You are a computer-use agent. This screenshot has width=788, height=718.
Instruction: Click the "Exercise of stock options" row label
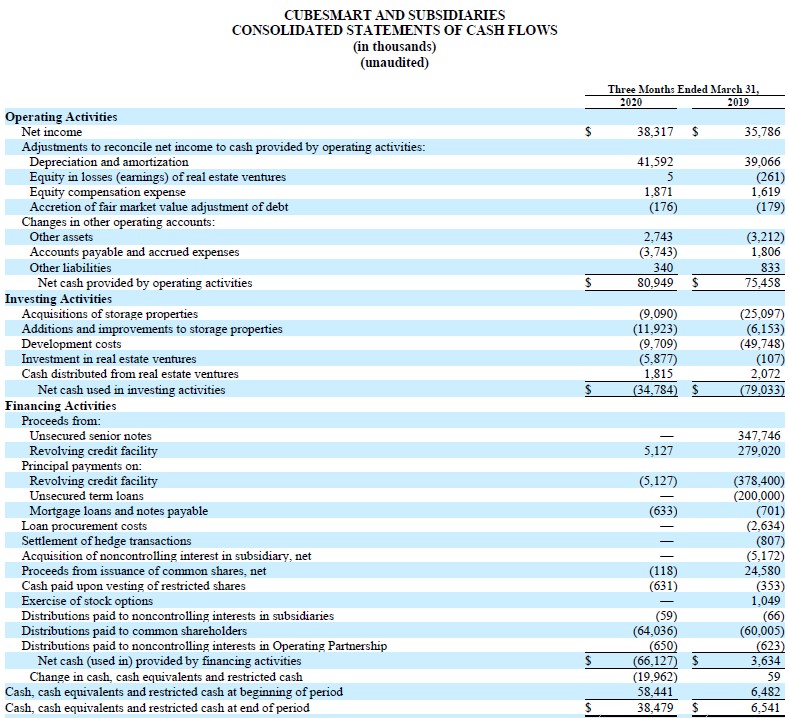(x=88, y=601)
